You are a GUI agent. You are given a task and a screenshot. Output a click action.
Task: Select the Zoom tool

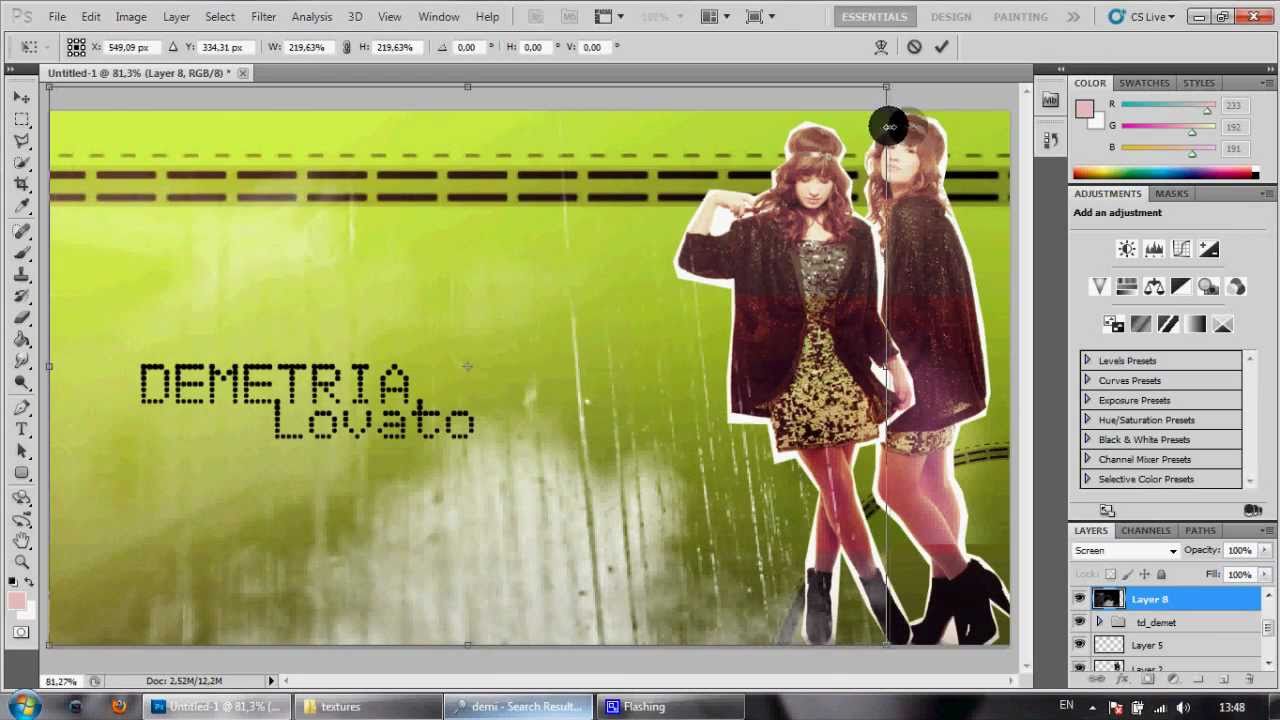22,562
